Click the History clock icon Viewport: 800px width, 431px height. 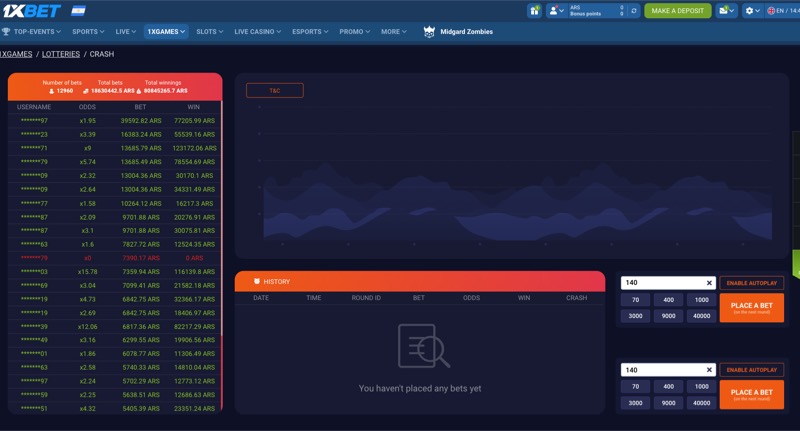coord(257,281)
